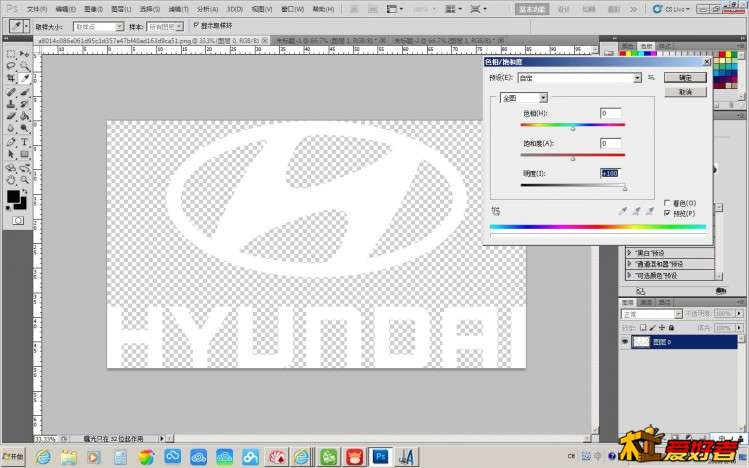The image size is (749, 468).
Task: Select the Rectangular Marquee tool
Action: (11, 53)
